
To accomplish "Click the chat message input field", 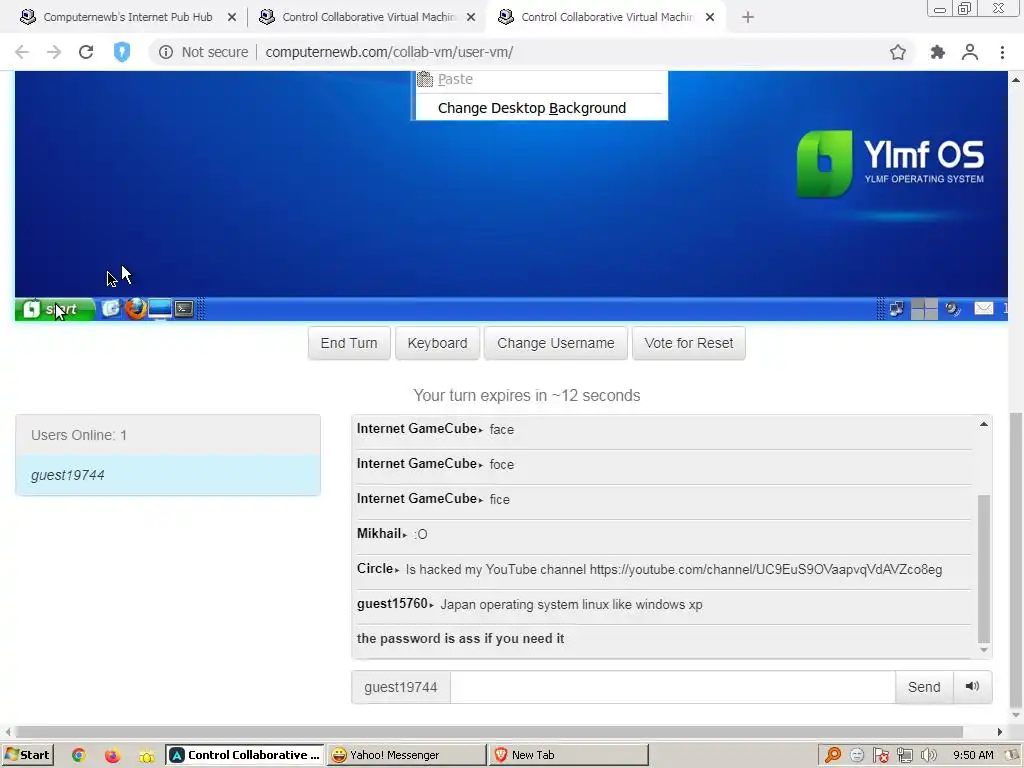I will click(672, 687).
